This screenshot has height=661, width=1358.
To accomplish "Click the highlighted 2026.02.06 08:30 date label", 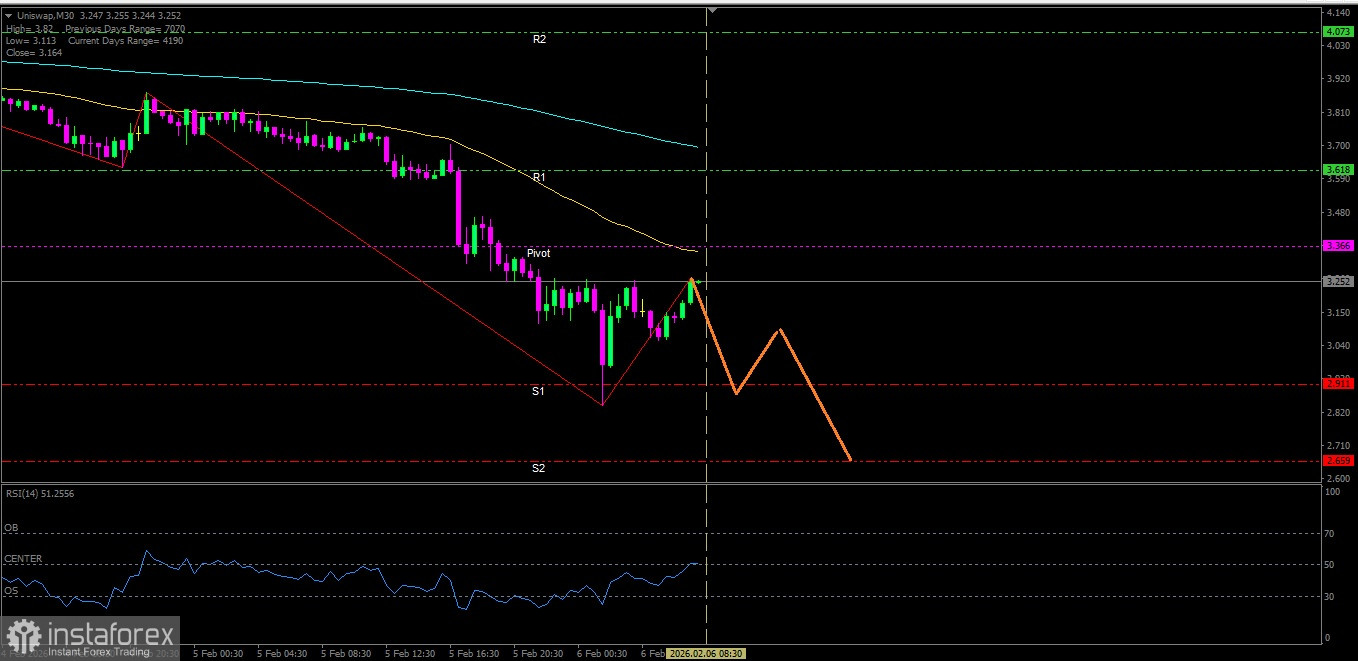I will point(706,653).
